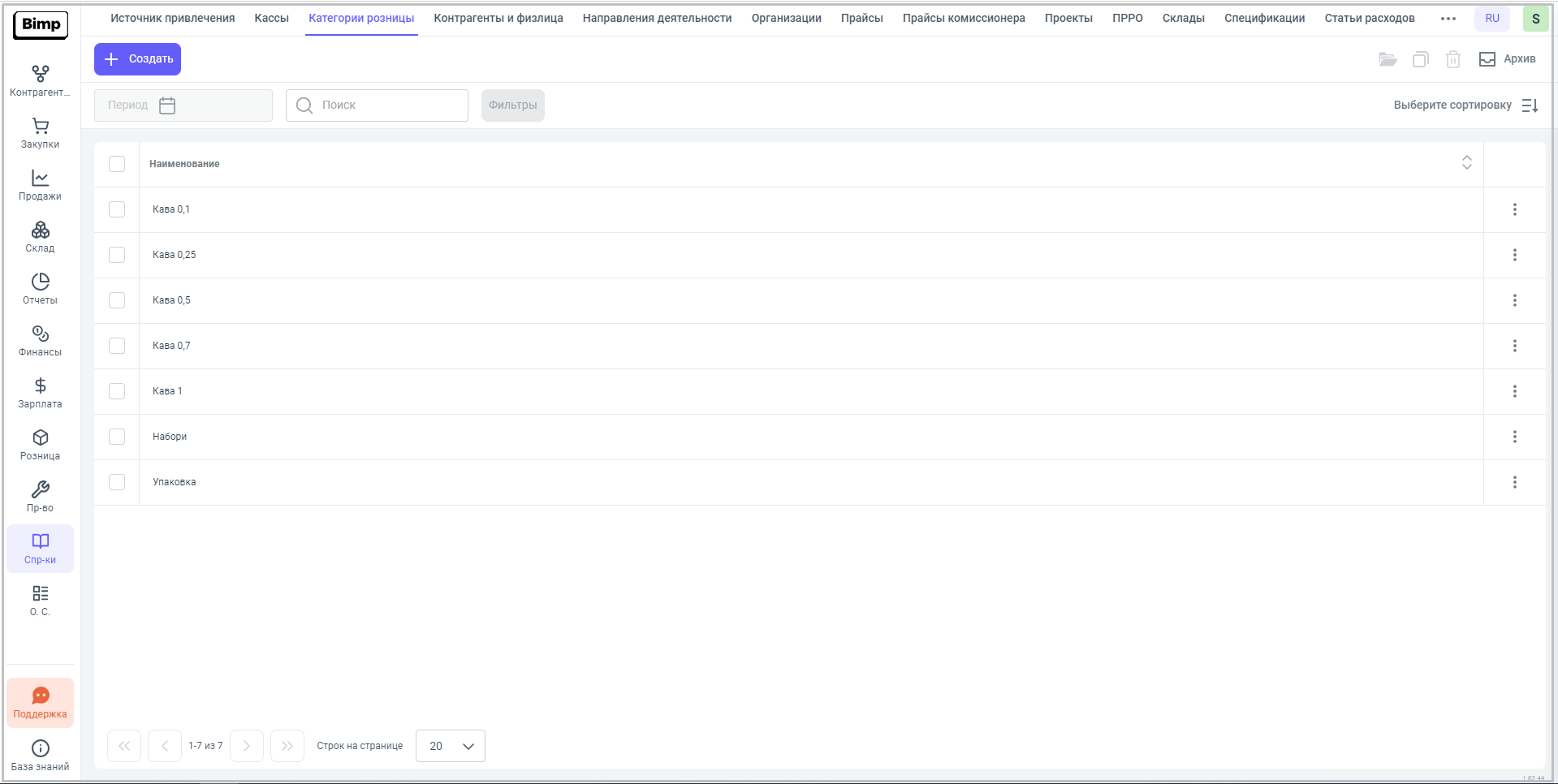The width and height of the screenshot is (1558, 784).
Task: Select the Набори row checkbox
Action: pos(117,437)
